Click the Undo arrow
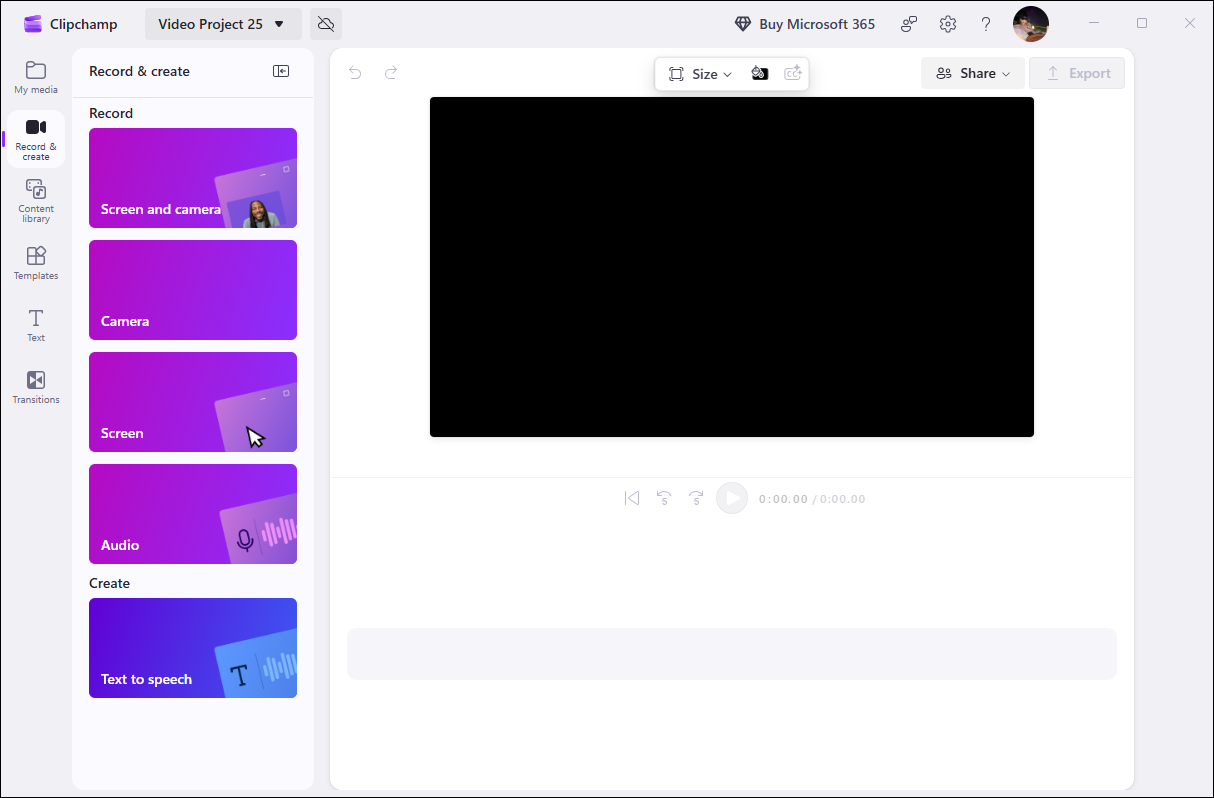Screen dimensions: 1214x798 [355, 72]
